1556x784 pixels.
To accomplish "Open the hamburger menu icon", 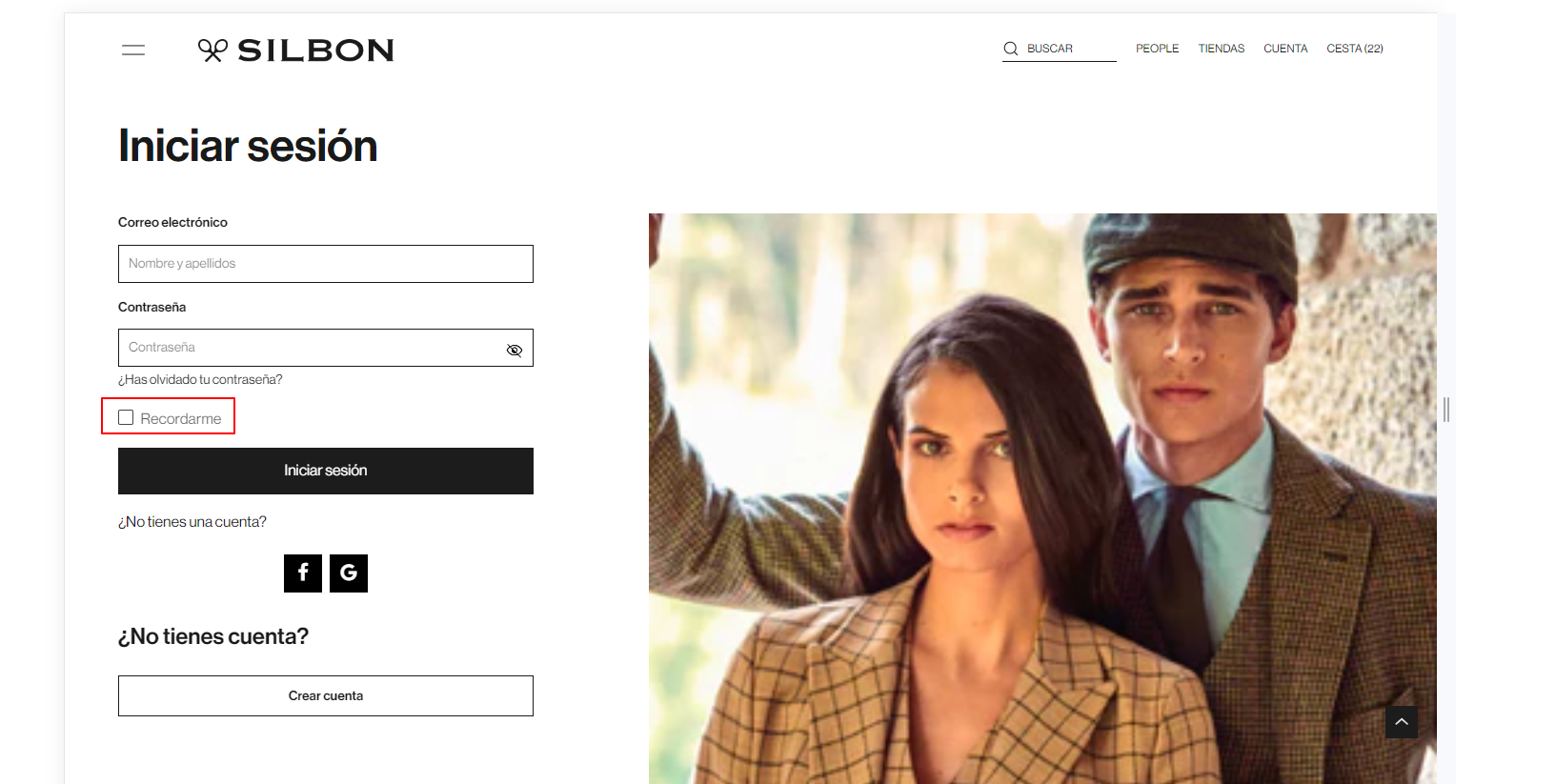I will point(133,50).
